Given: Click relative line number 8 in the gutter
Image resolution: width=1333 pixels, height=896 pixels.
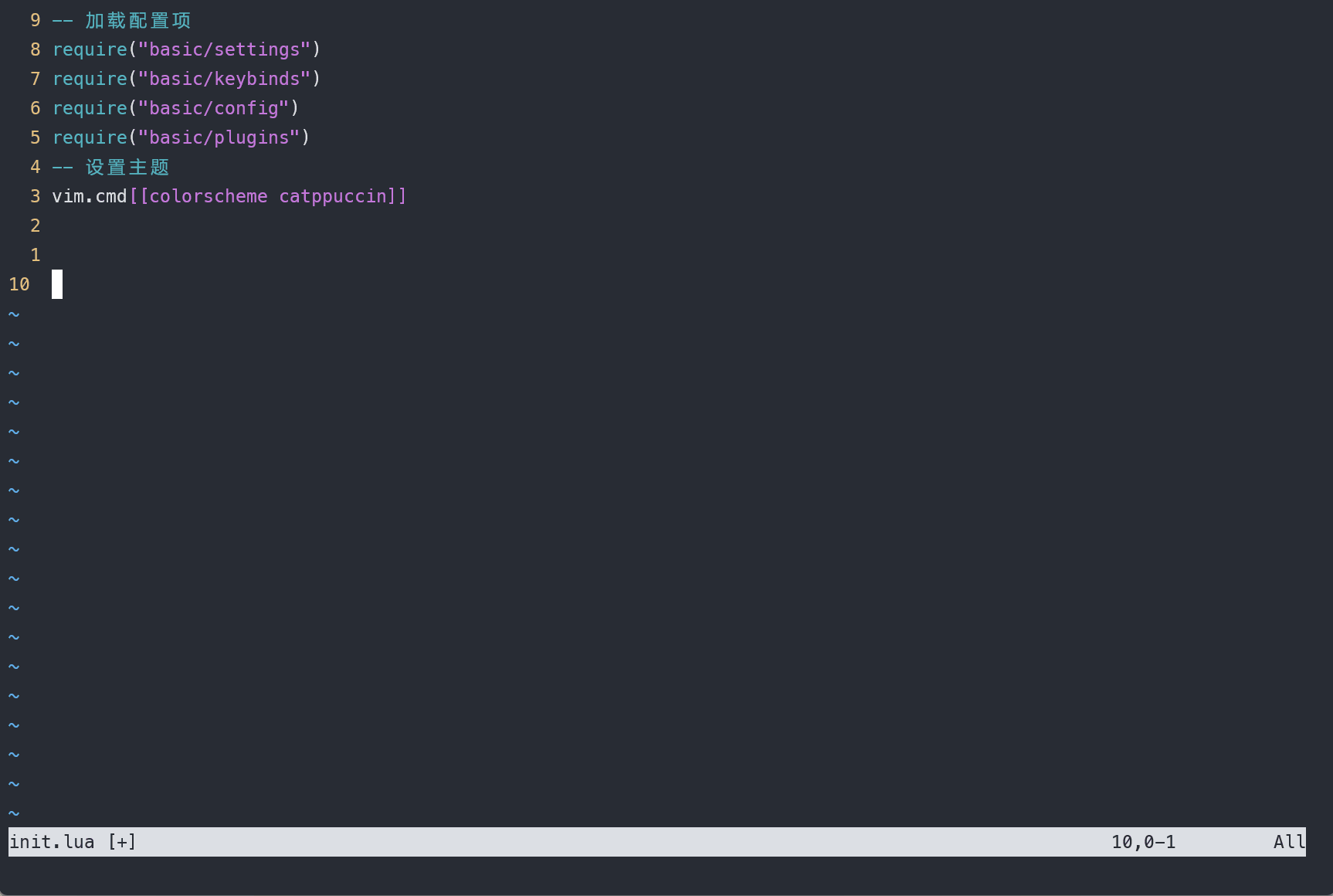Looking at the screenshot, I should (x=35, y=49).
